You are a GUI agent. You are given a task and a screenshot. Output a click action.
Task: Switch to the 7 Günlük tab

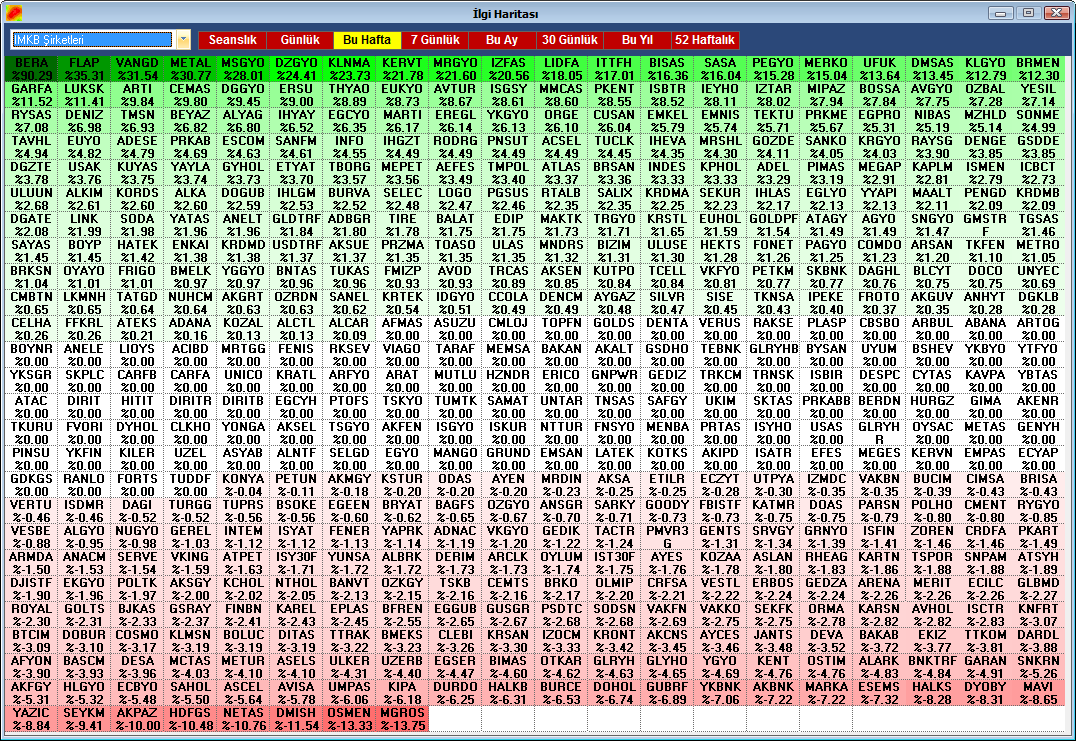pos(435,40)
